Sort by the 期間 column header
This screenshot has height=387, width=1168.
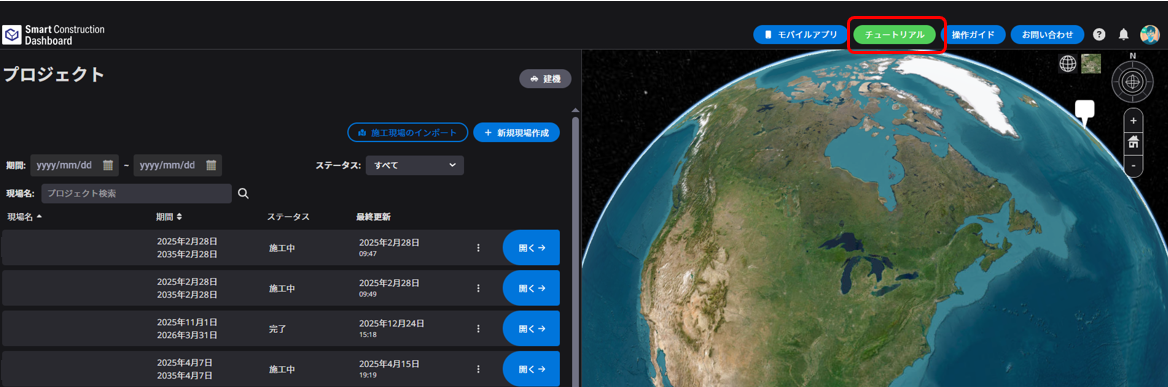click(169, 217)
